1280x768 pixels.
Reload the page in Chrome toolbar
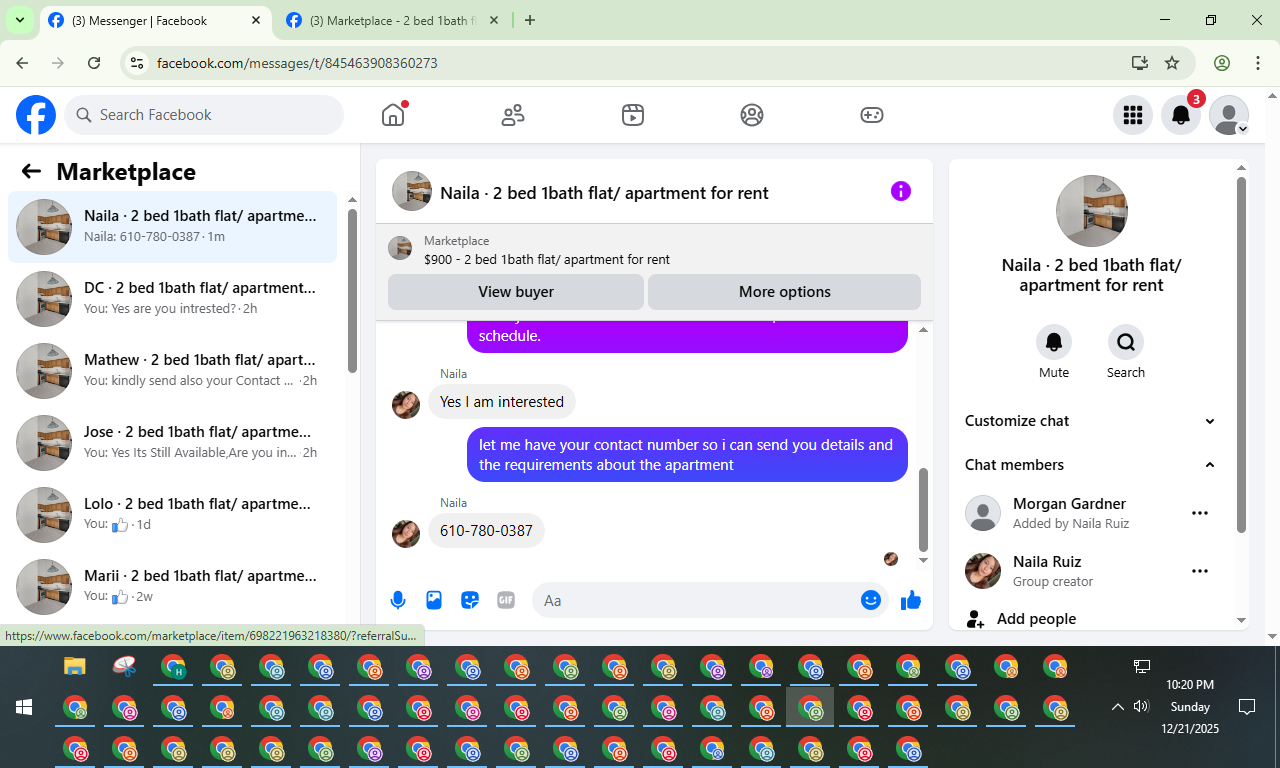(94, 63)
